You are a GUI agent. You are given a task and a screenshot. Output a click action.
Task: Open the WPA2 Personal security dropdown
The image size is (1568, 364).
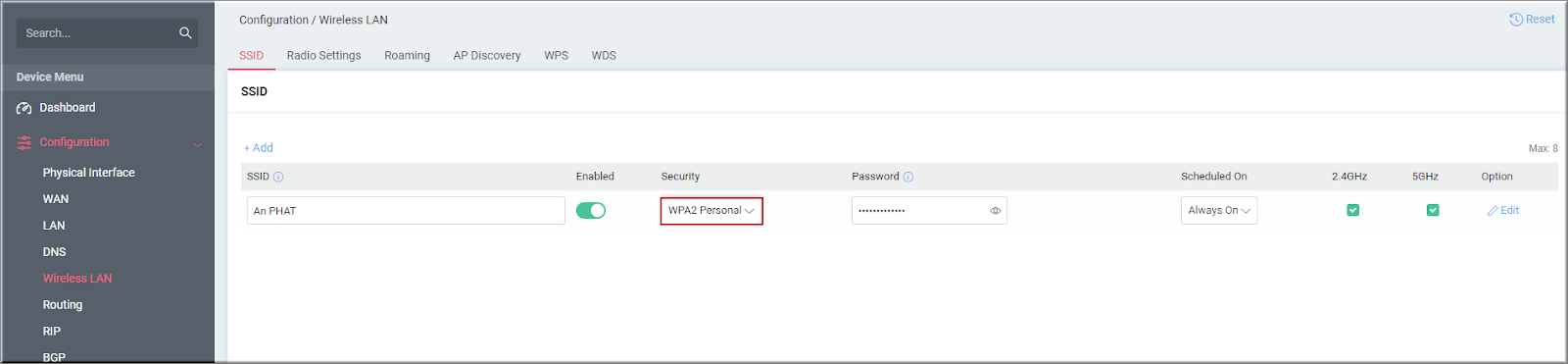coord(711,211)
